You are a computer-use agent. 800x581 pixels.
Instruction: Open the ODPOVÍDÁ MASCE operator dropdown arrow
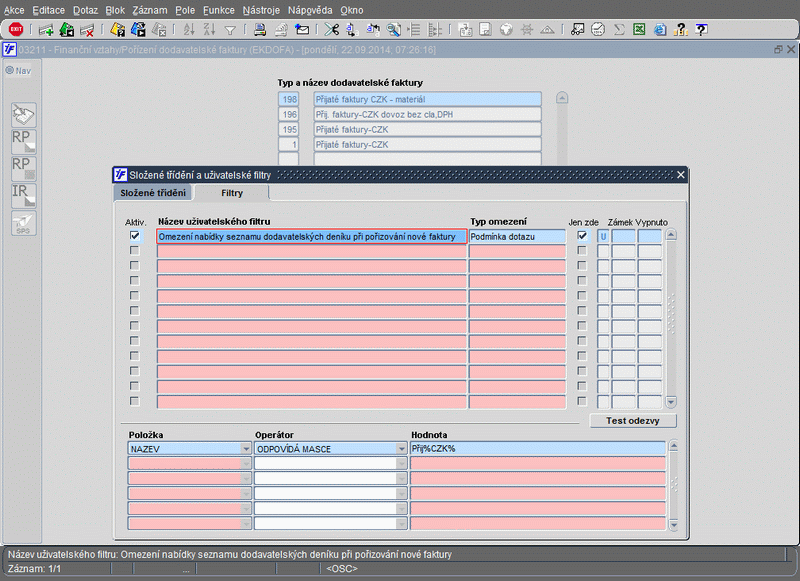(402, 449)
